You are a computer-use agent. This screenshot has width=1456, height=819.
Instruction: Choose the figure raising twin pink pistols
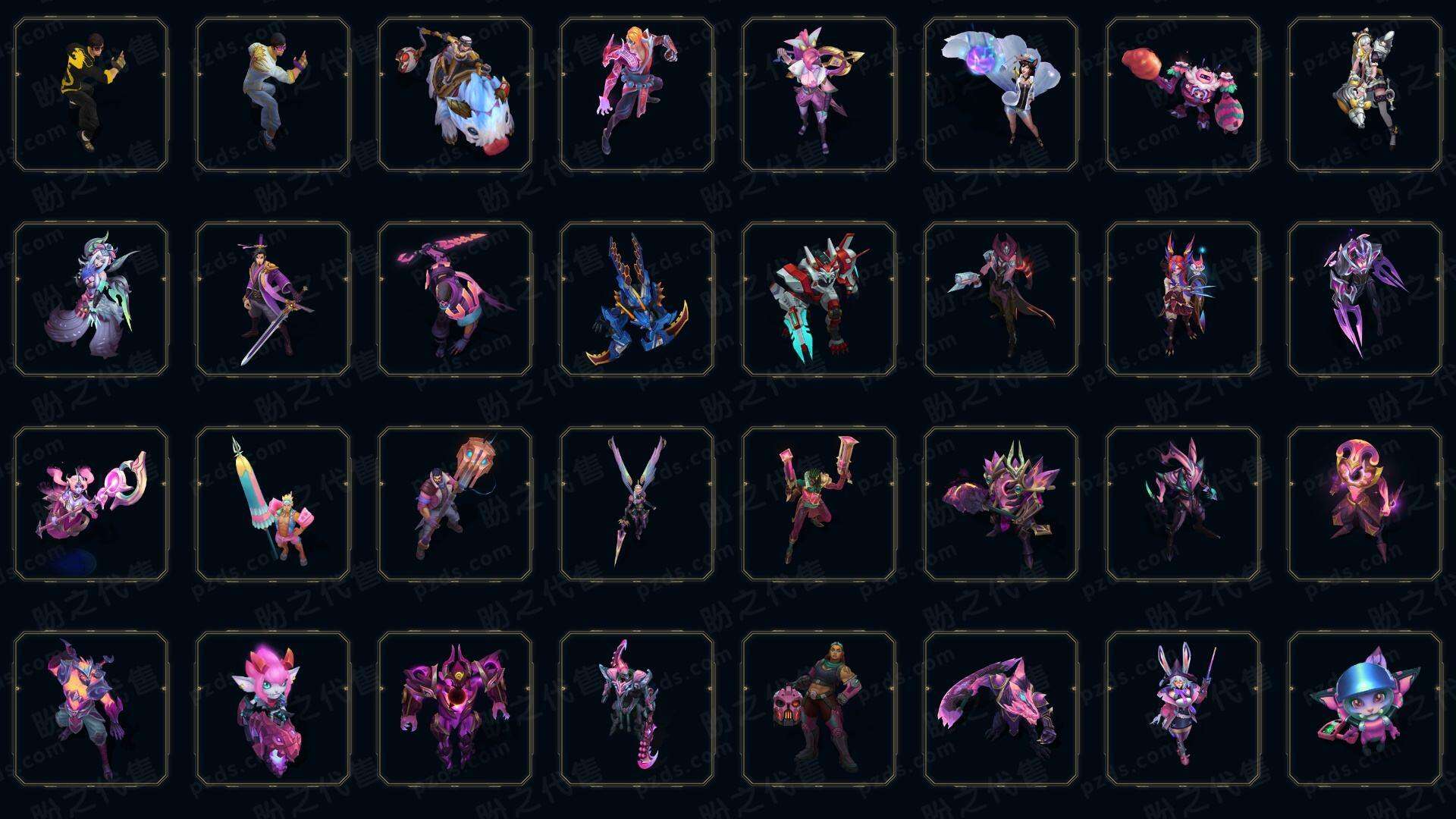pos(819,504)
